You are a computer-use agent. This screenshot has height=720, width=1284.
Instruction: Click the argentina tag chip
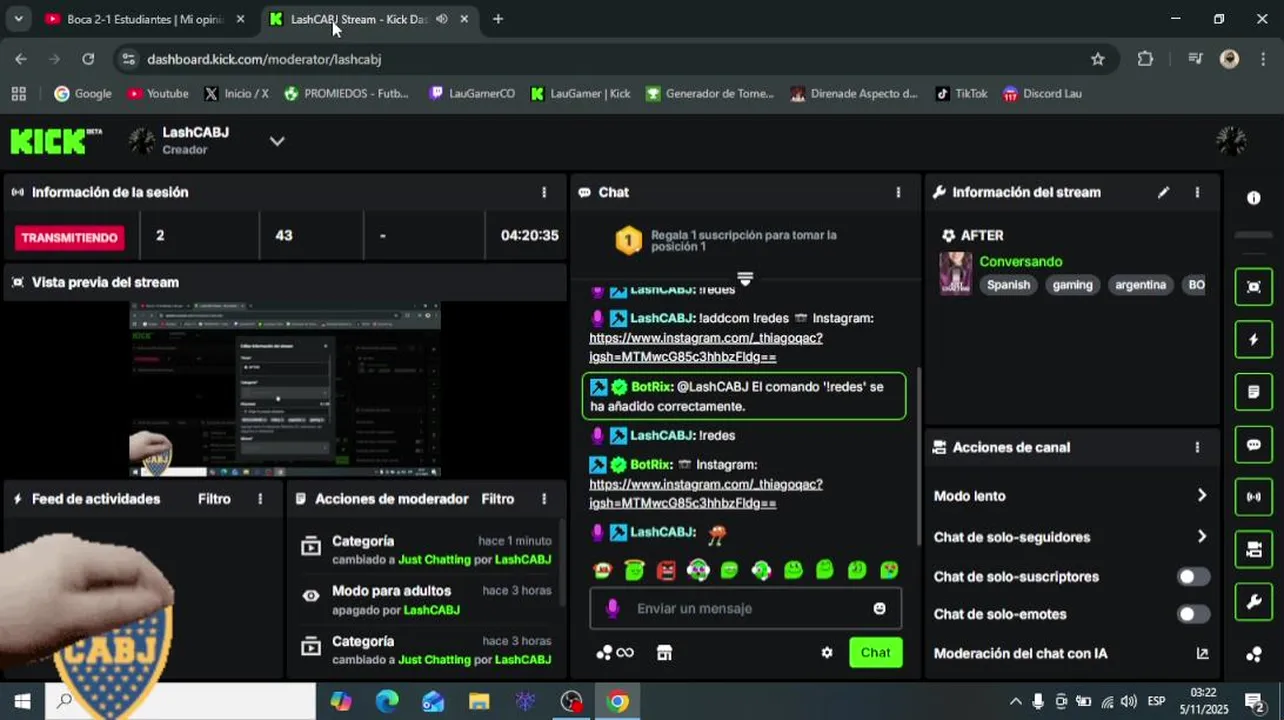click(x=1141, y=285)
